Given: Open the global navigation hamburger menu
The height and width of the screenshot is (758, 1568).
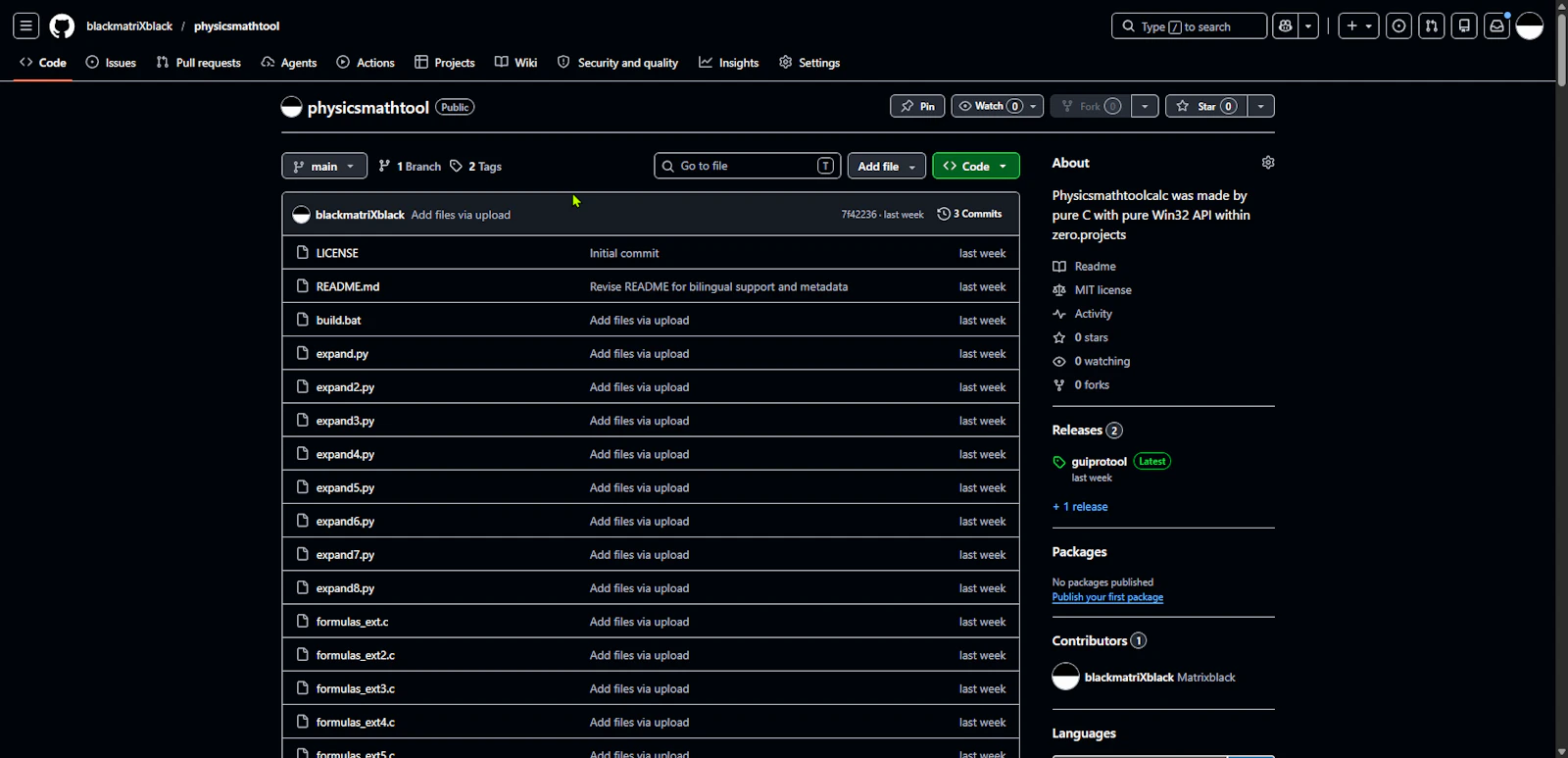Looking at the screenshot, I should pos(26,26).
